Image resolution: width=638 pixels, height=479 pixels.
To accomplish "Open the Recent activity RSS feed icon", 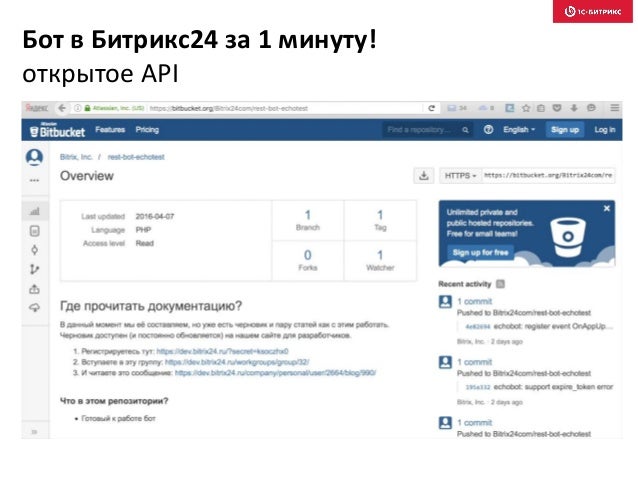I will coord(500,284).
